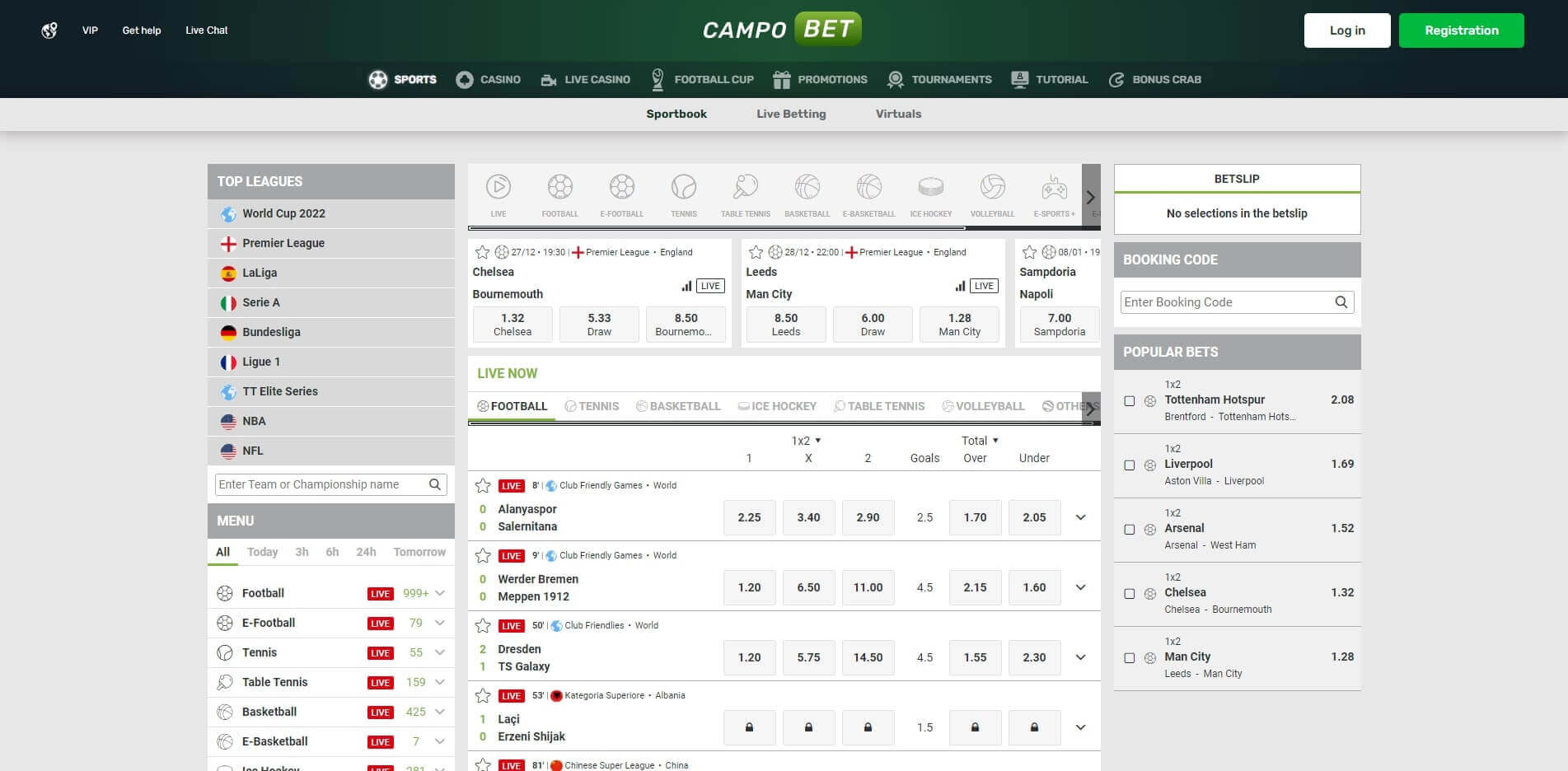Star the Alanyaspor vs Salernitana live match

[x=484, y=485]
